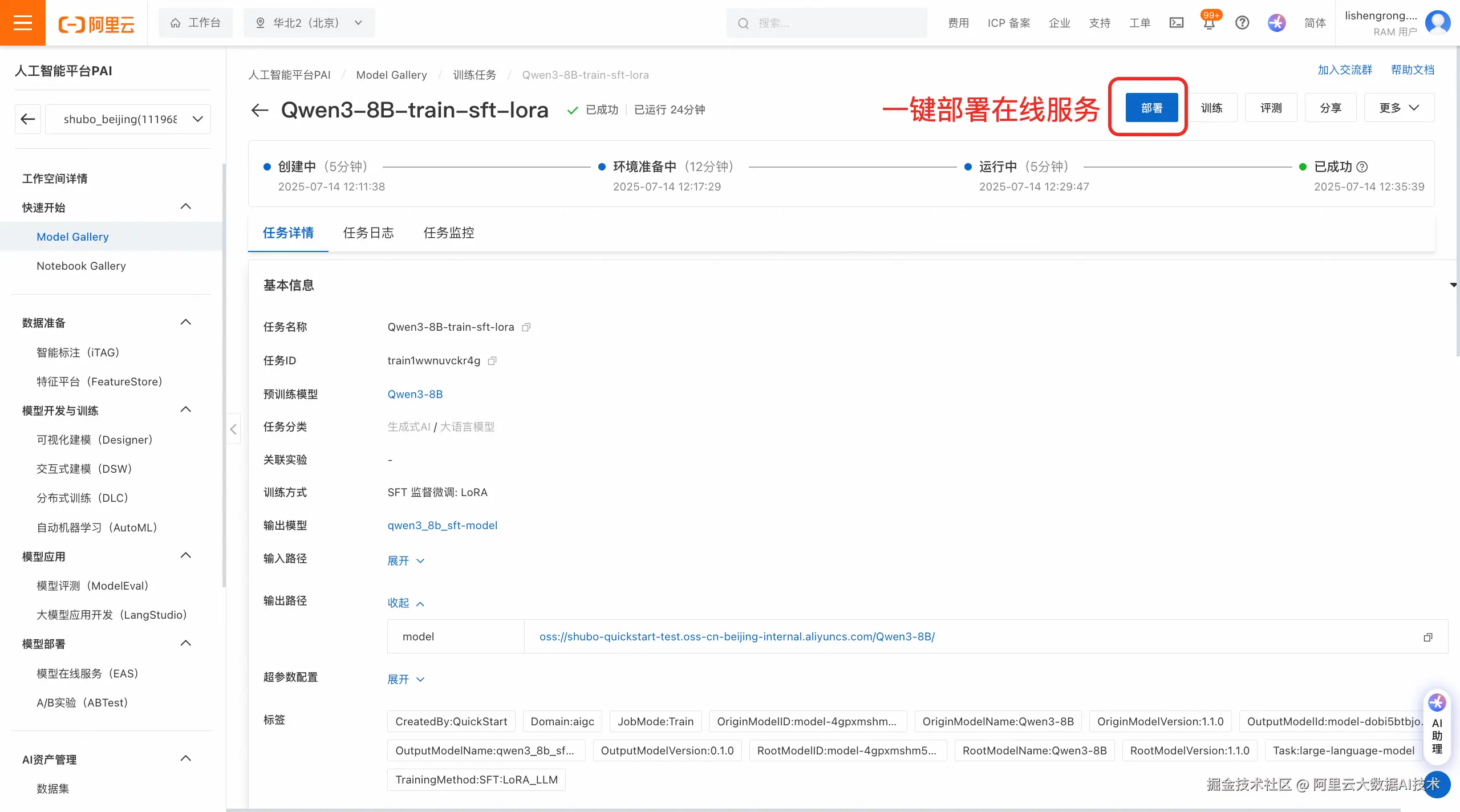Collapse the 模型应用 section
The width and height of the screenshot is (1460, 812).
tap(186, 555)
